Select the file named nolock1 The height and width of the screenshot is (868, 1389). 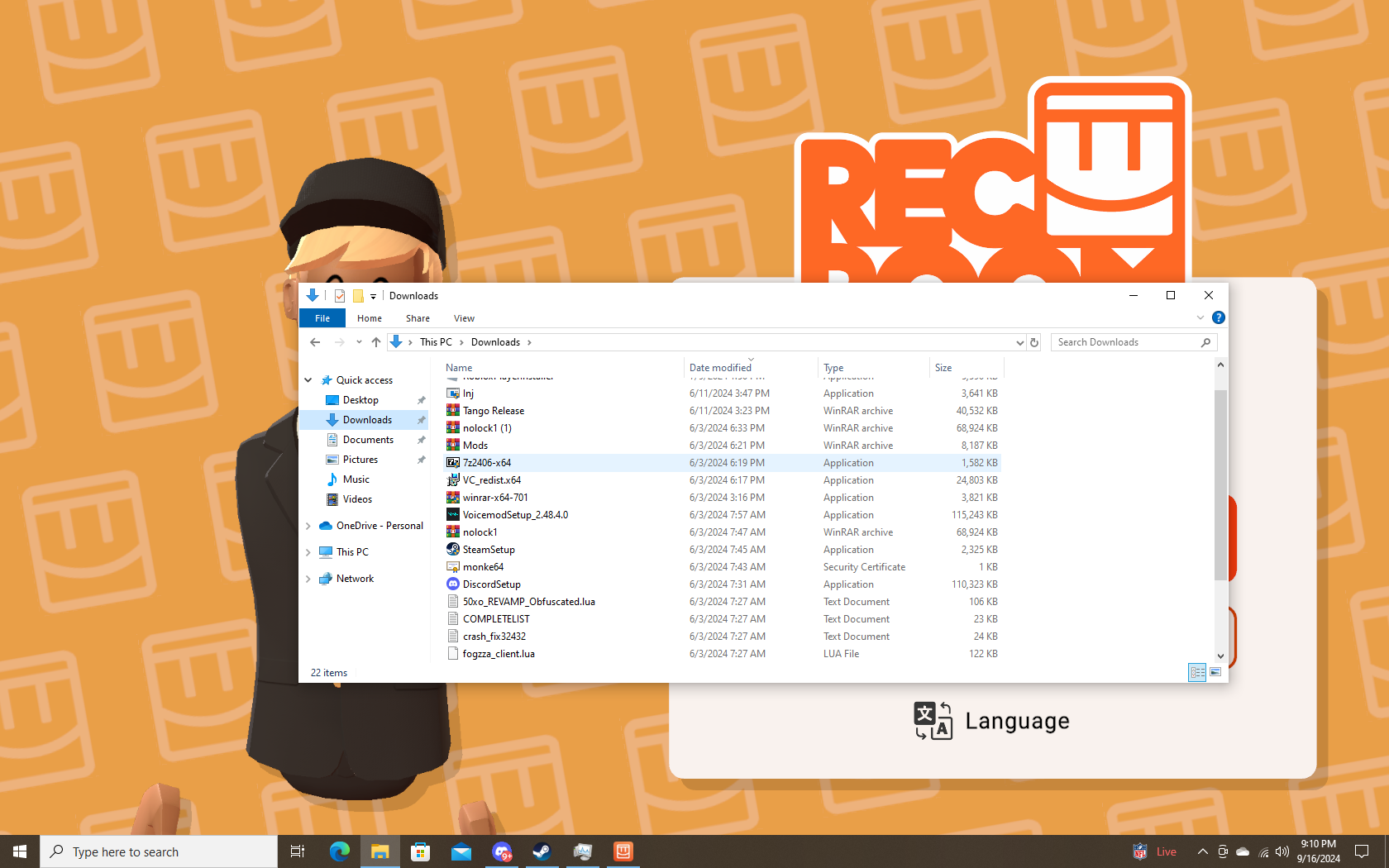point(480,532)
